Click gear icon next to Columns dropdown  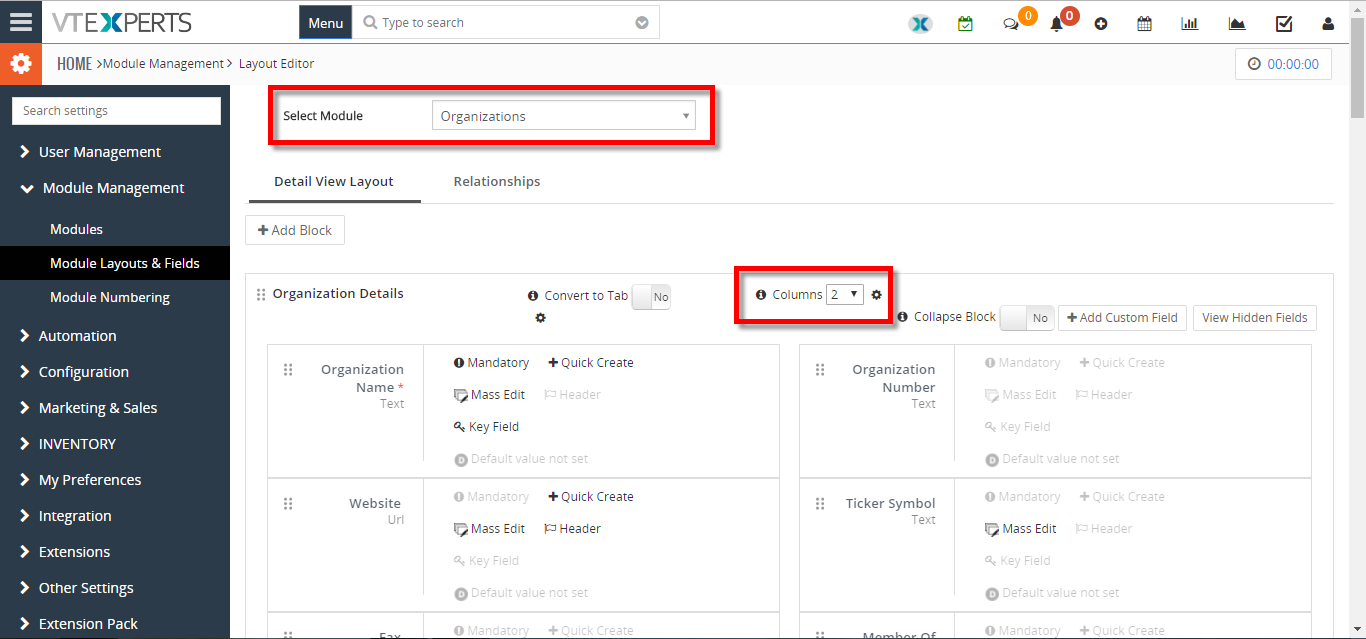[877, 294]
